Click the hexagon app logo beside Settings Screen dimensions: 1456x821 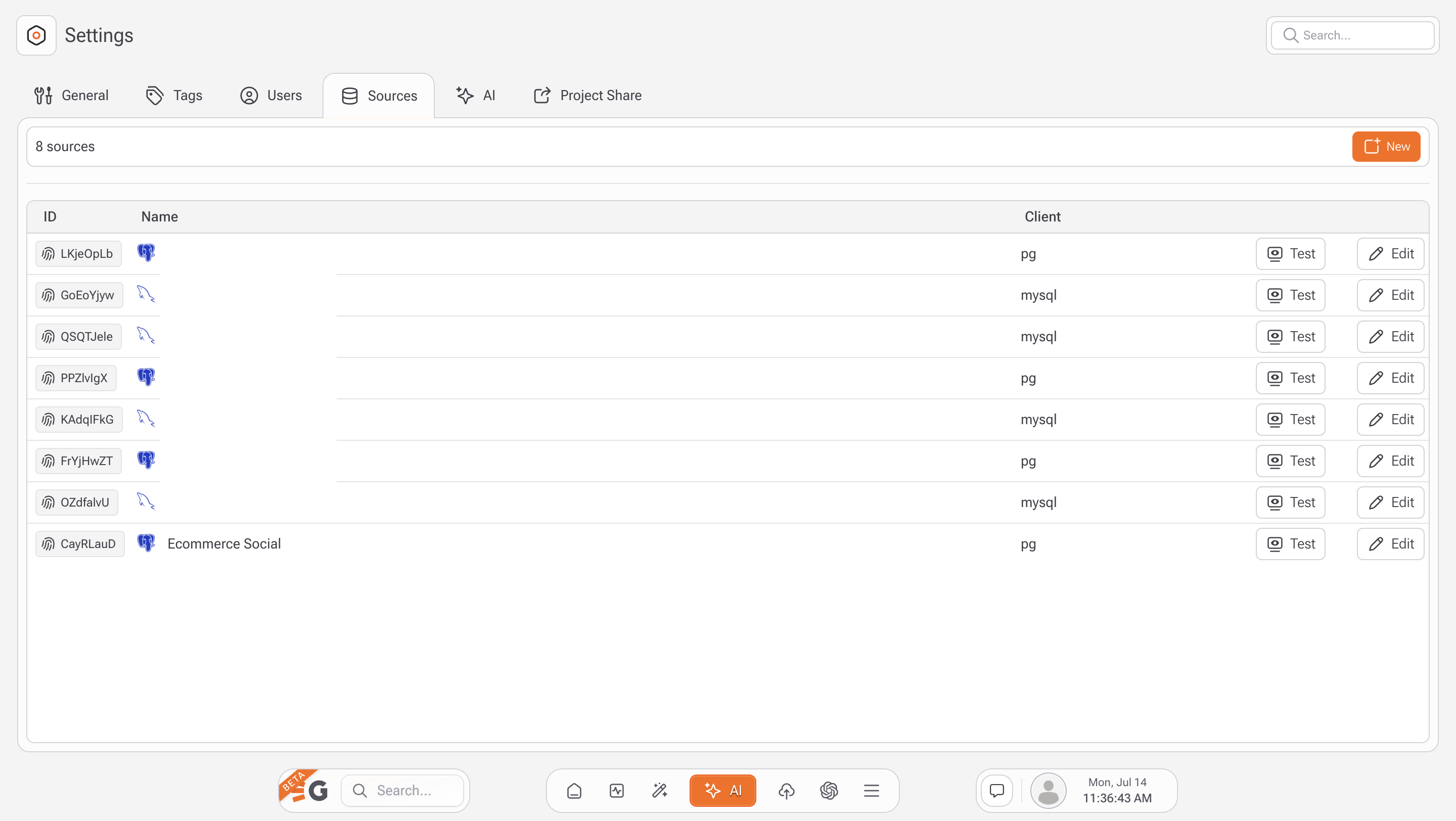[36, 35]
